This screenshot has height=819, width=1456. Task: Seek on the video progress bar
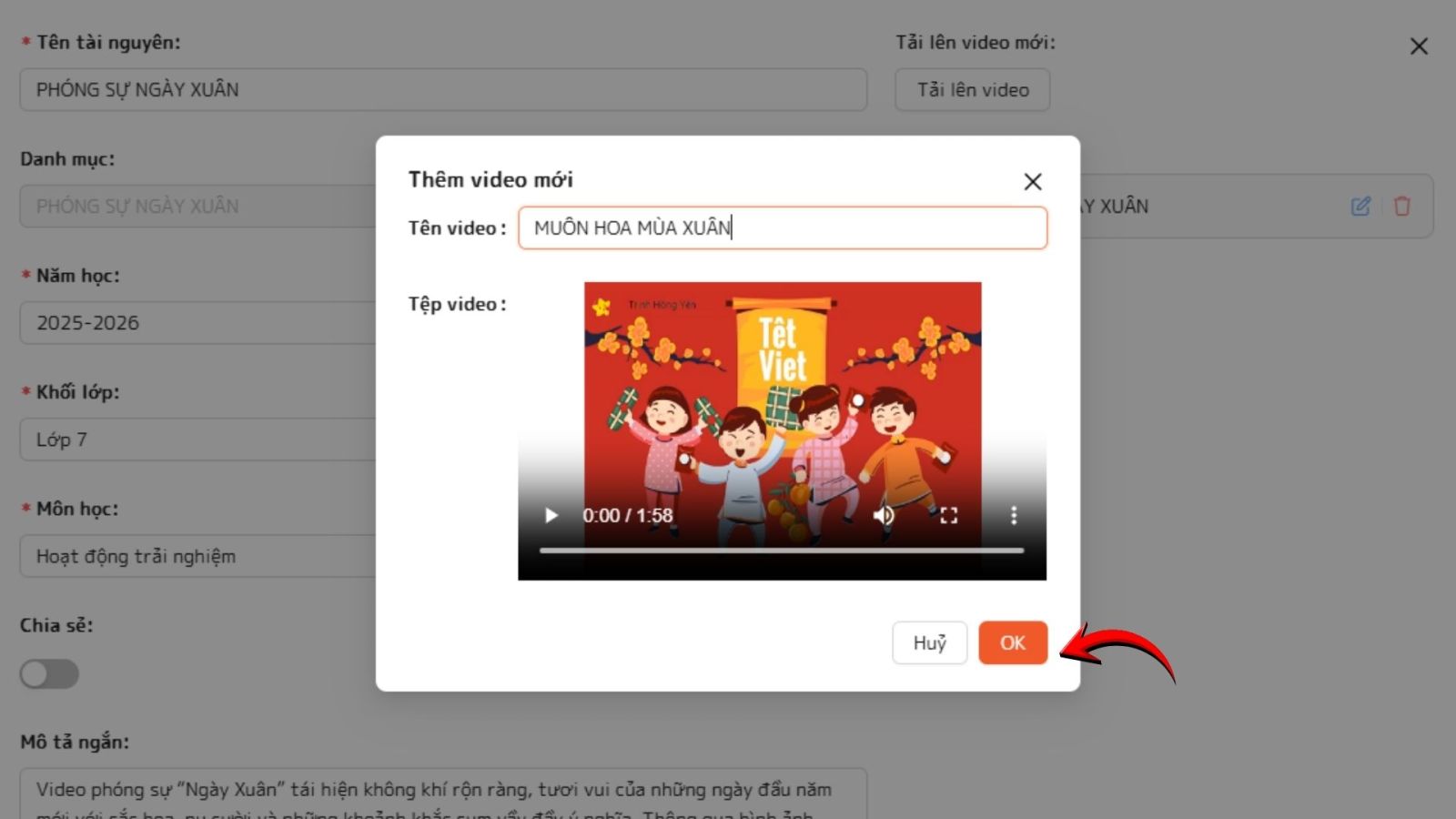(781, 551)
